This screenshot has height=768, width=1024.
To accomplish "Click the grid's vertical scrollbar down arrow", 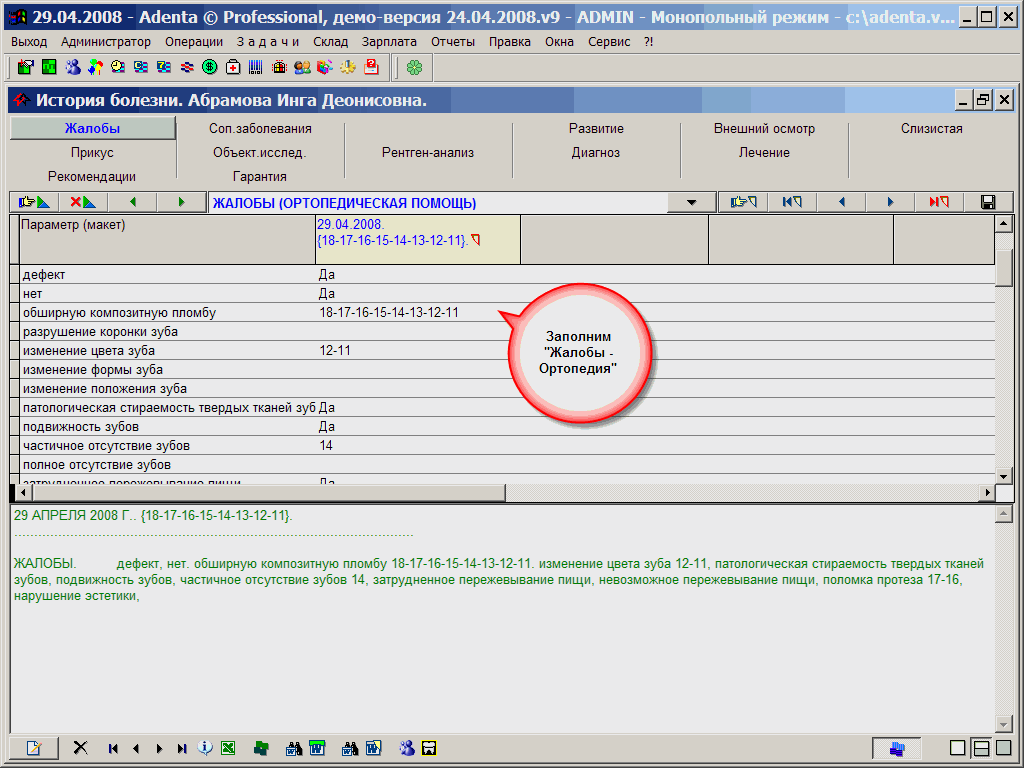I will coord(1004,475).
